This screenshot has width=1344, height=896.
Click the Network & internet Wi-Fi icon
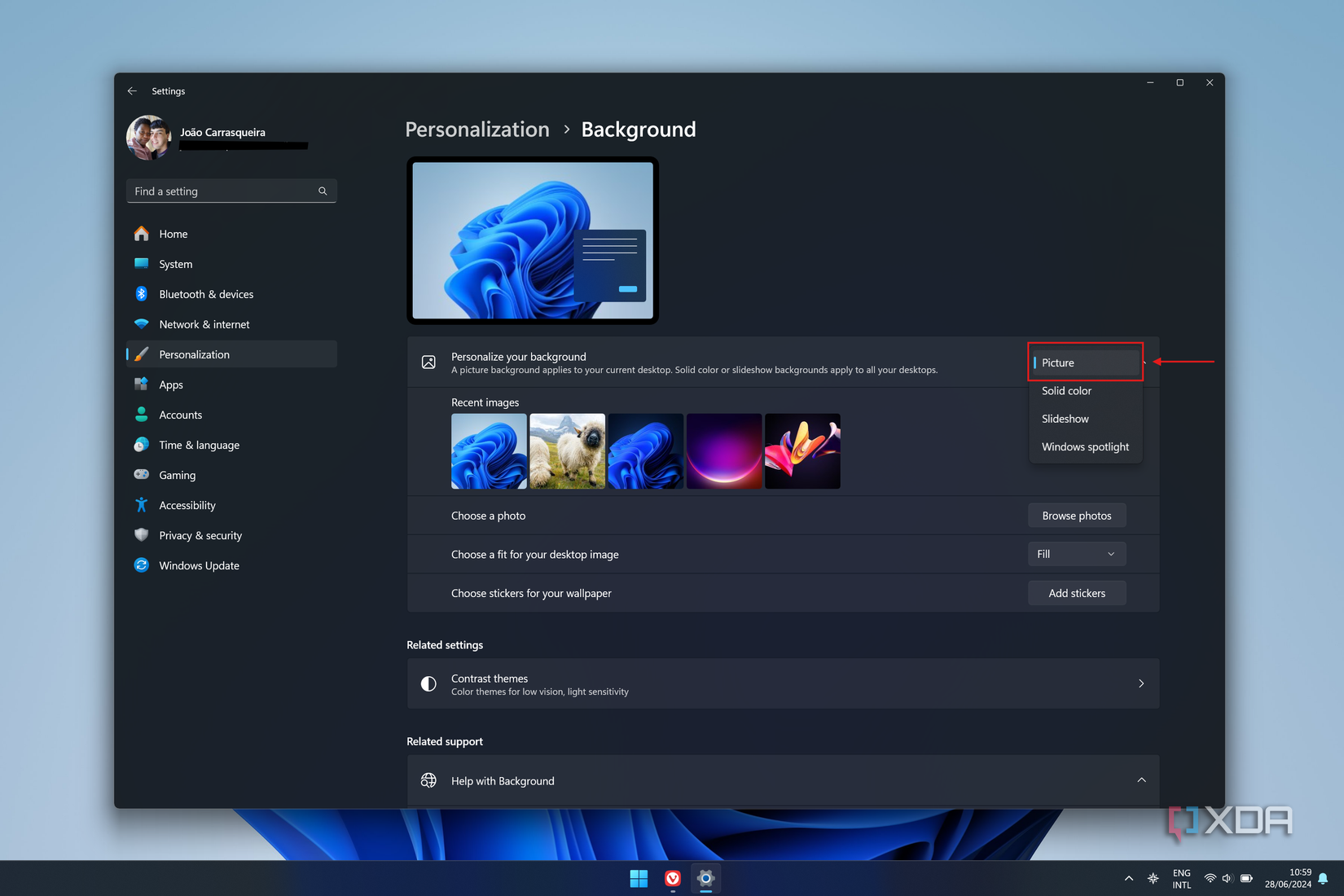point(142,324)
